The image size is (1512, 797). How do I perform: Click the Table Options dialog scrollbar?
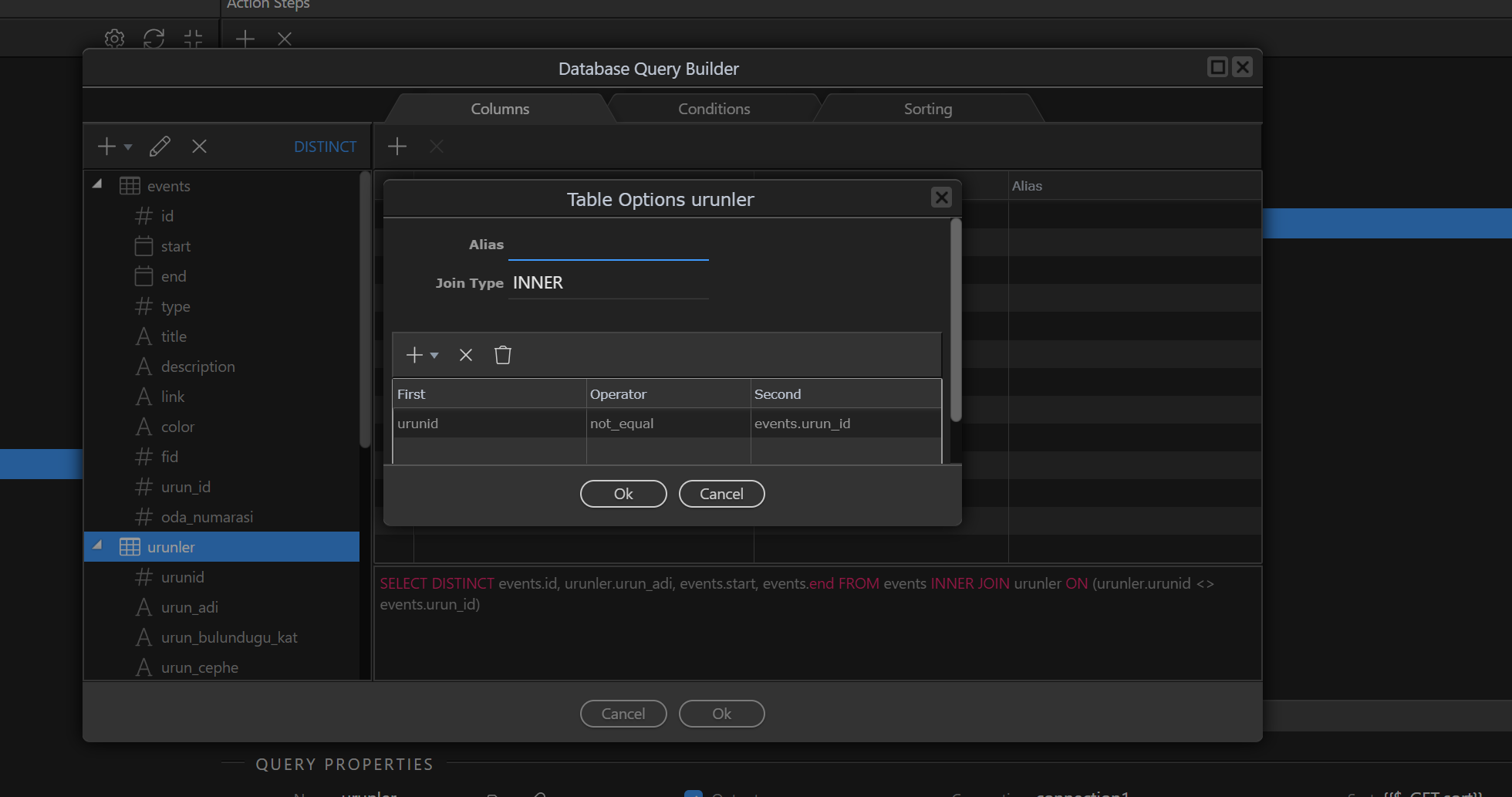(956, 320)
